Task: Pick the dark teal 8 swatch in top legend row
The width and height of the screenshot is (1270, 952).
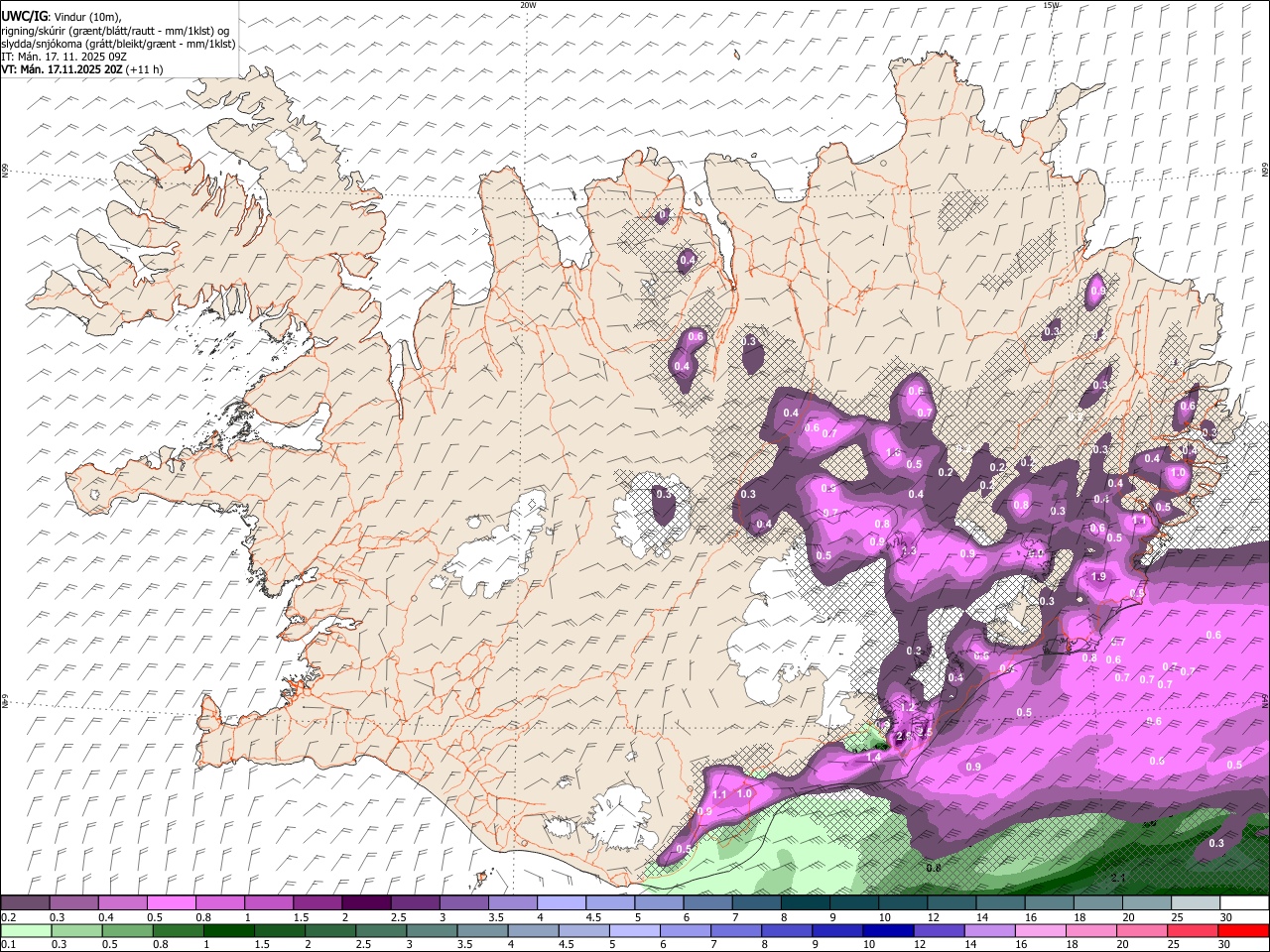Action: (804, 902)
